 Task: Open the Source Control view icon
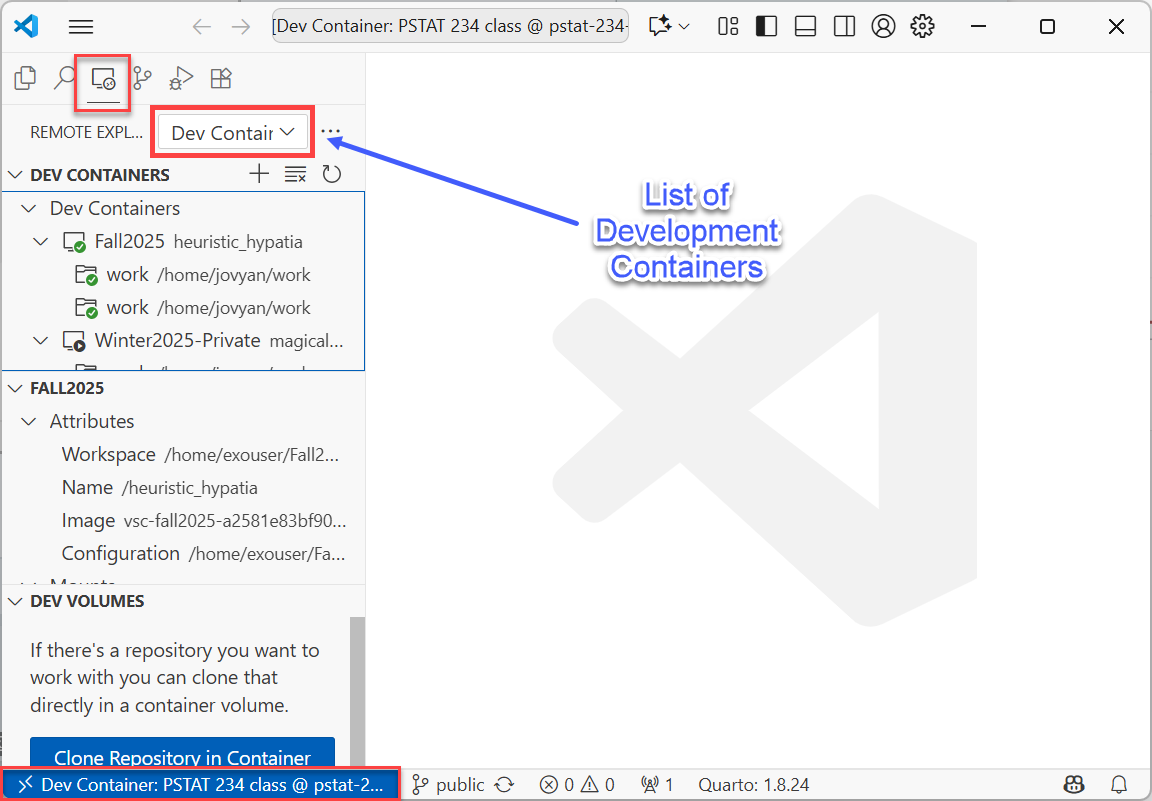[143, 78]
